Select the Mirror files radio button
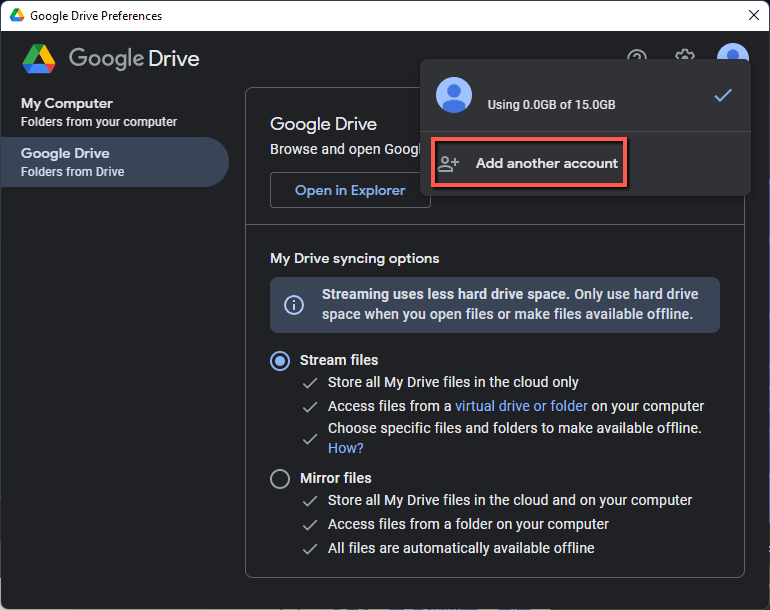770x610 pixels. 280,478
